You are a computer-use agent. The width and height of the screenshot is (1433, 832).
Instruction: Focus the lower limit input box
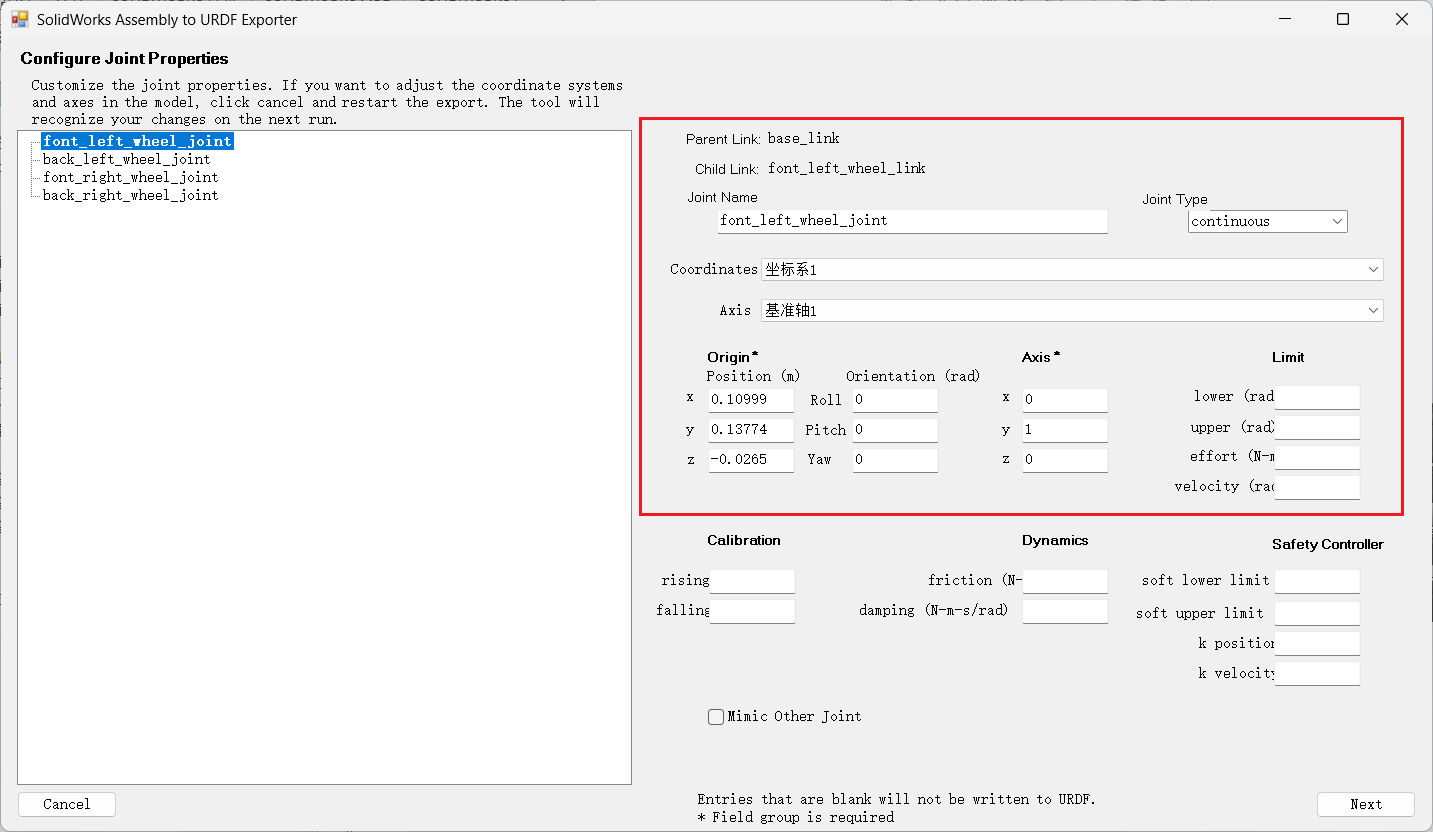coord(1316,397)
